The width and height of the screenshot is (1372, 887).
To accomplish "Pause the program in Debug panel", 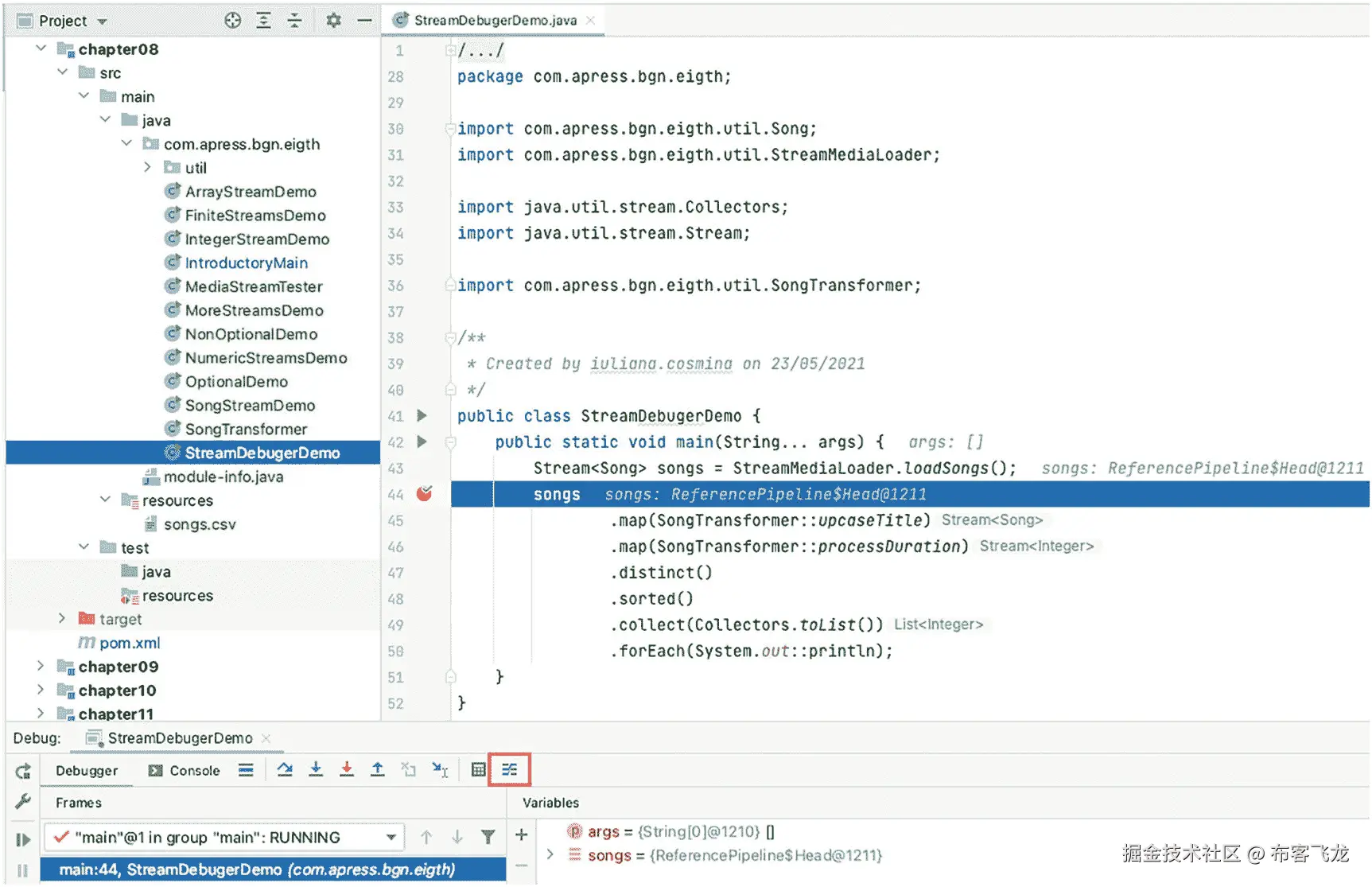I will (23, 871).
